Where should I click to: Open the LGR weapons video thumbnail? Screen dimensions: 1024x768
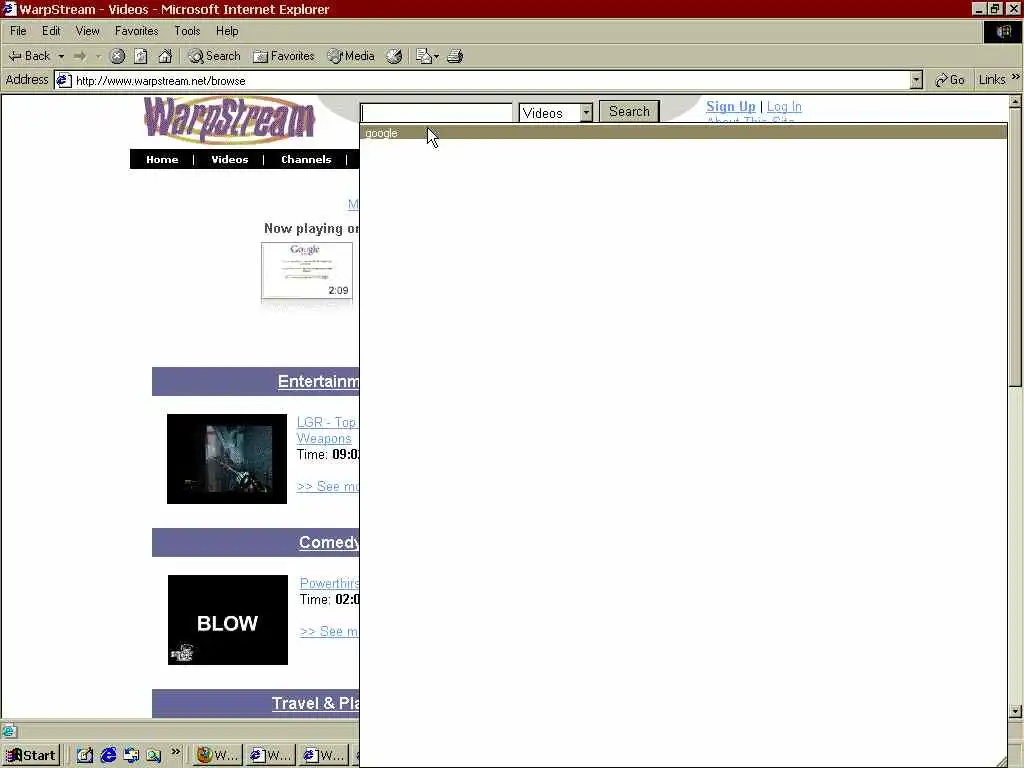tap(227, 458)
